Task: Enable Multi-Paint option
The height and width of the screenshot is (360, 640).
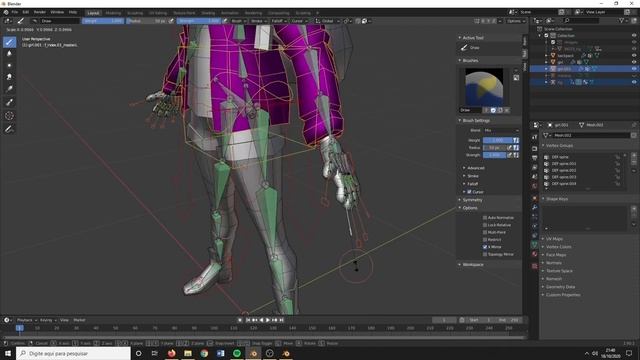Action: [x=485, y=232]
